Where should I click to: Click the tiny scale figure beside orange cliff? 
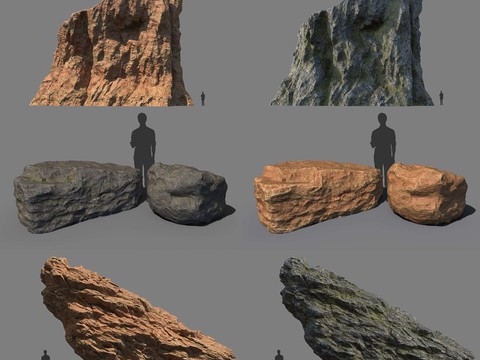click(203, 99)
